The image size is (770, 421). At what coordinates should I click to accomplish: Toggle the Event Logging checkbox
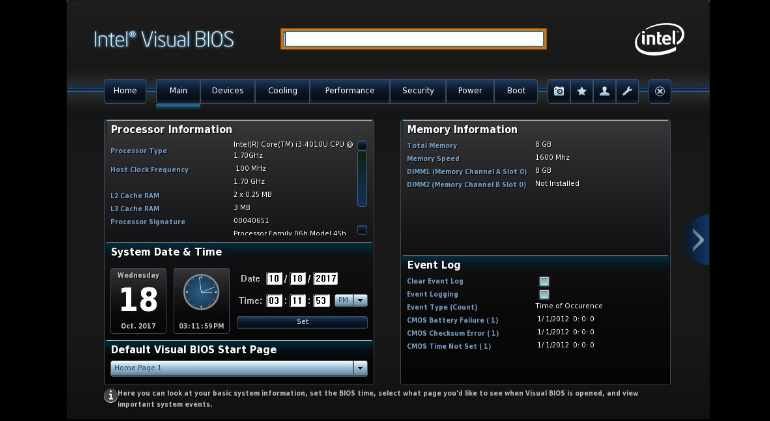(544, 294)
